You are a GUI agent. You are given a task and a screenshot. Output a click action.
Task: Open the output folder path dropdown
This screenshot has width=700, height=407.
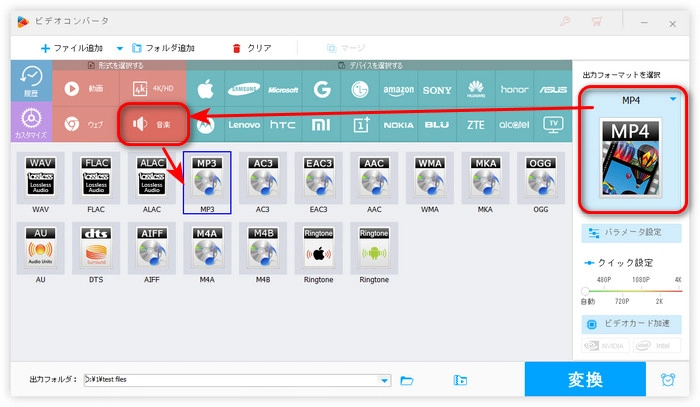tap(385, 380)
